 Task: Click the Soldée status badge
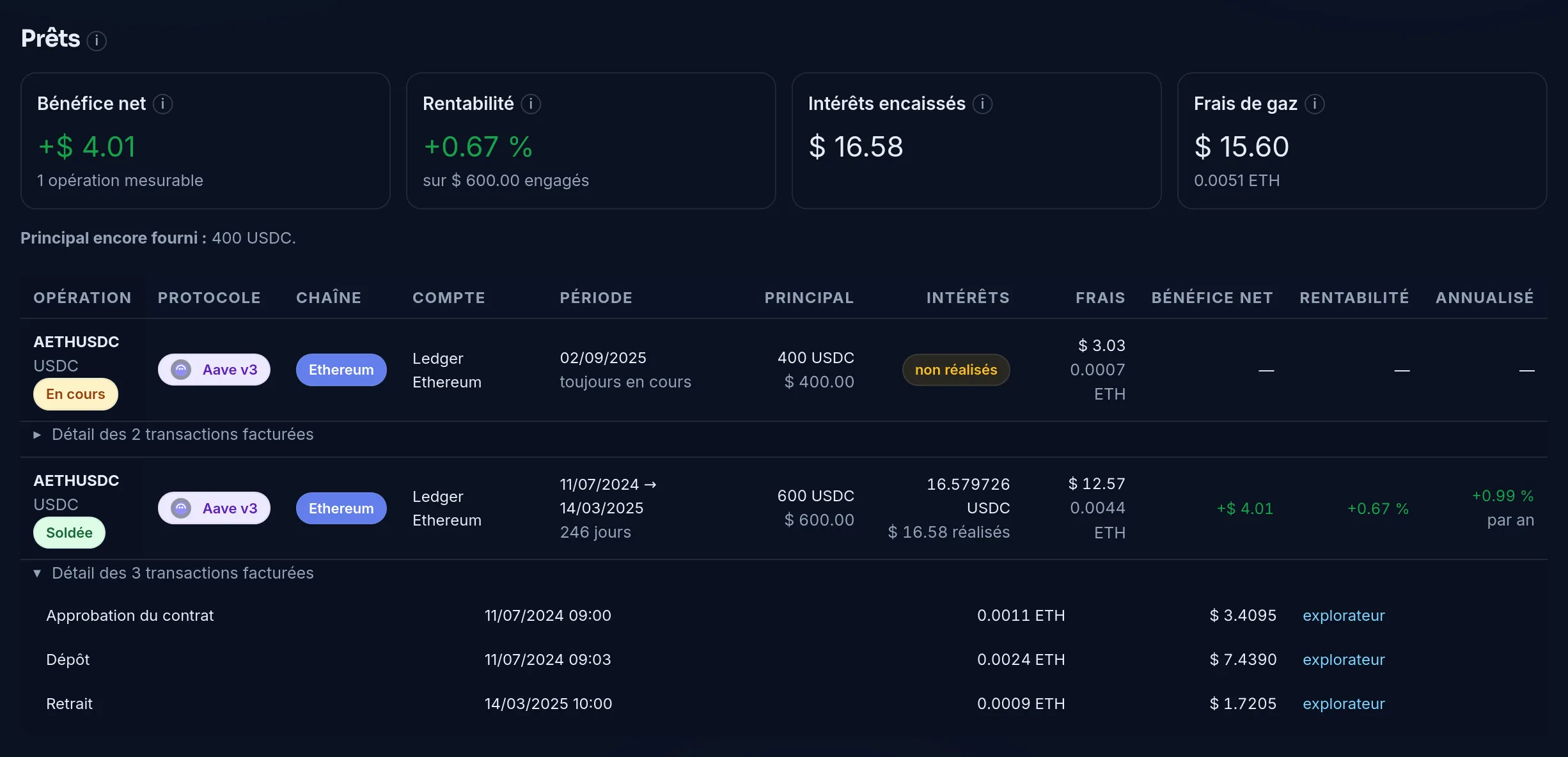(69, 533)
